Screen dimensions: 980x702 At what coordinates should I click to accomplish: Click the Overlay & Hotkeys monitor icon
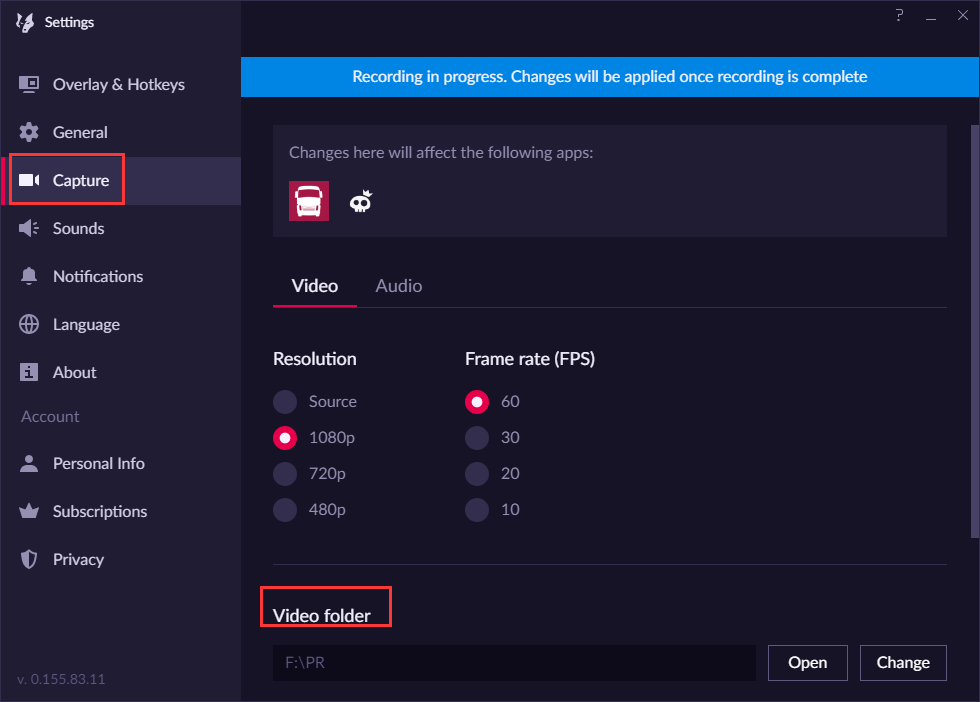29,84
